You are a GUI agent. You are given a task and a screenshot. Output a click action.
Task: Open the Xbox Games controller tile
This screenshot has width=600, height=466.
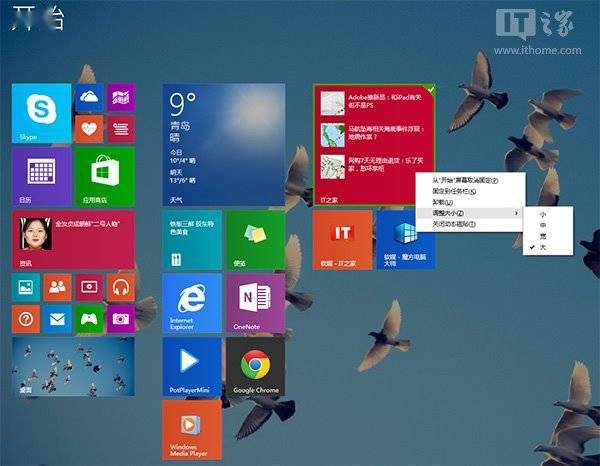pos(89,319)
